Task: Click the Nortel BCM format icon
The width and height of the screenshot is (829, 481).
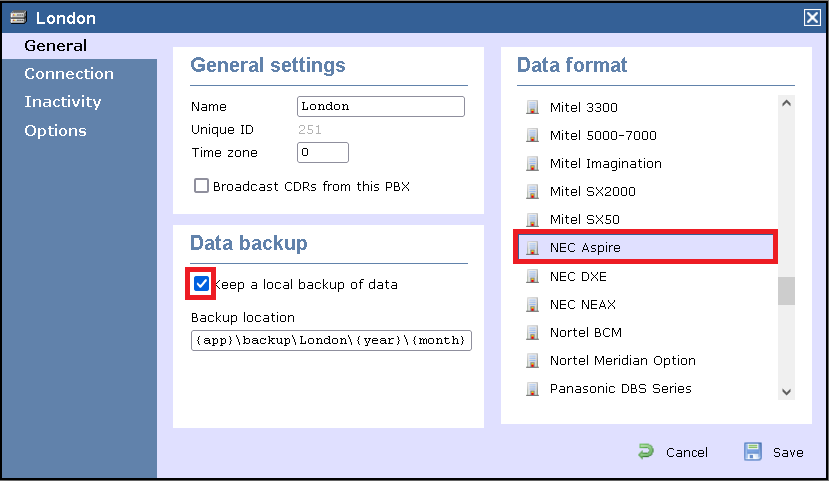Action: click(x=532, y=332)
